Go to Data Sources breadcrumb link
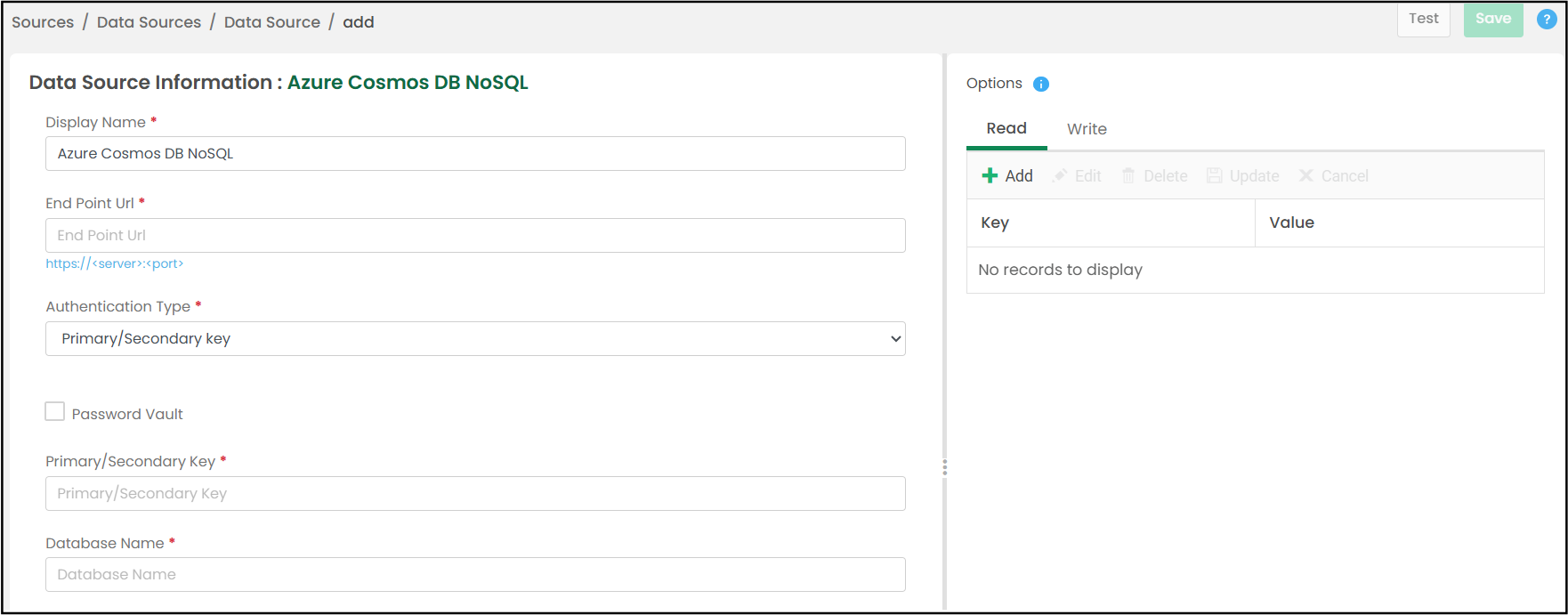This screenshot has height=615, width=1568. tap(149, 22)
